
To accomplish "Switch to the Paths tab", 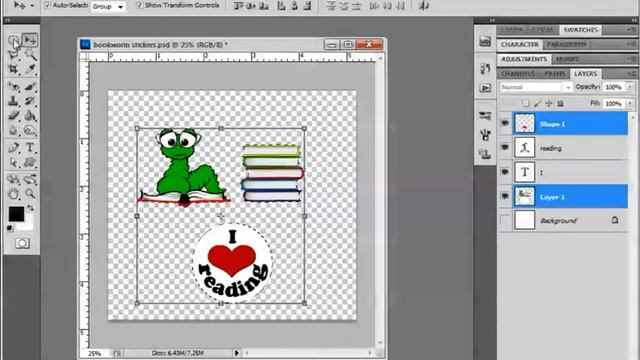I will click(554, 73).
